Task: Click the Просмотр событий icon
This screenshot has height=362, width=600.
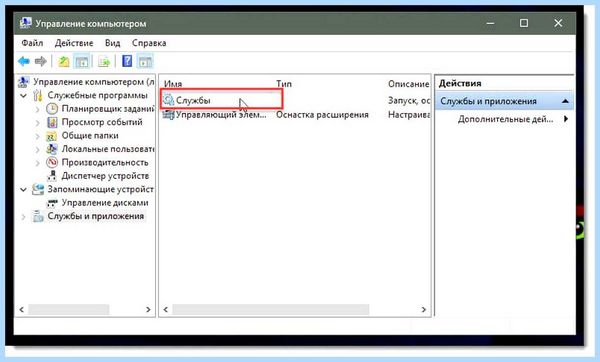Action: (52, 122)
